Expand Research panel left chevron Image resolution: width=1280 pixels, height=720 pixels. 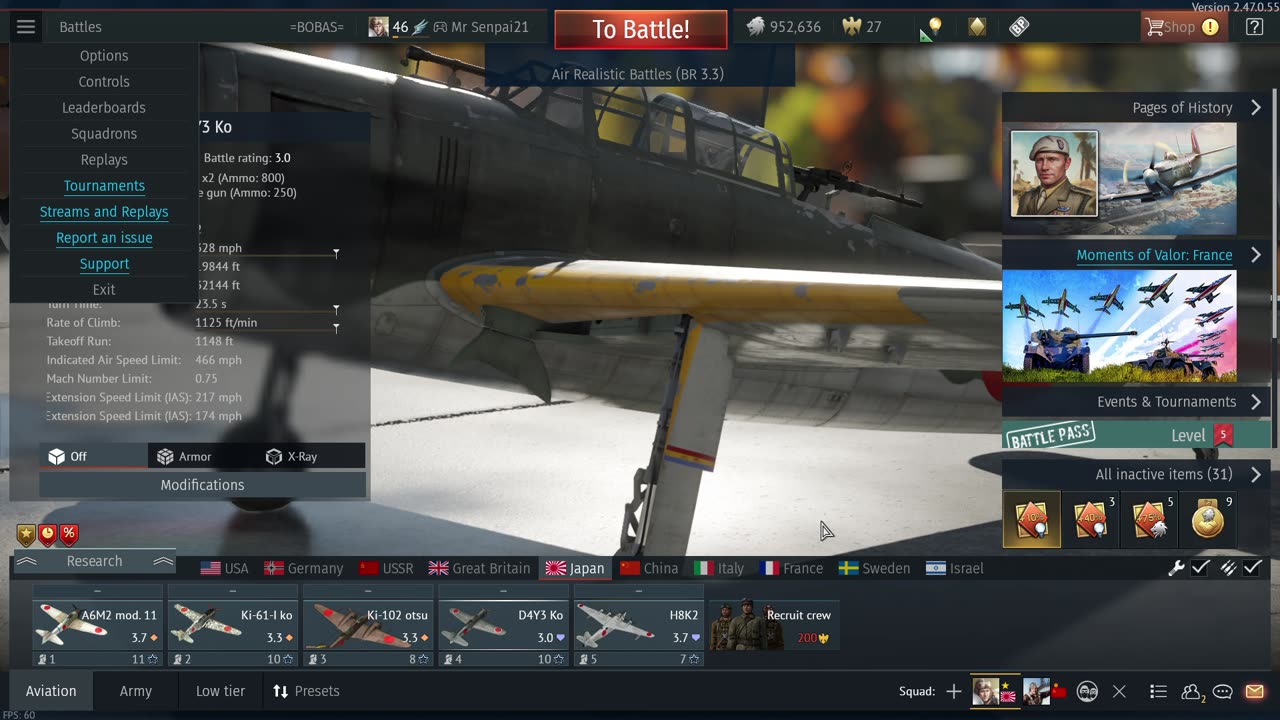(26, 561)
